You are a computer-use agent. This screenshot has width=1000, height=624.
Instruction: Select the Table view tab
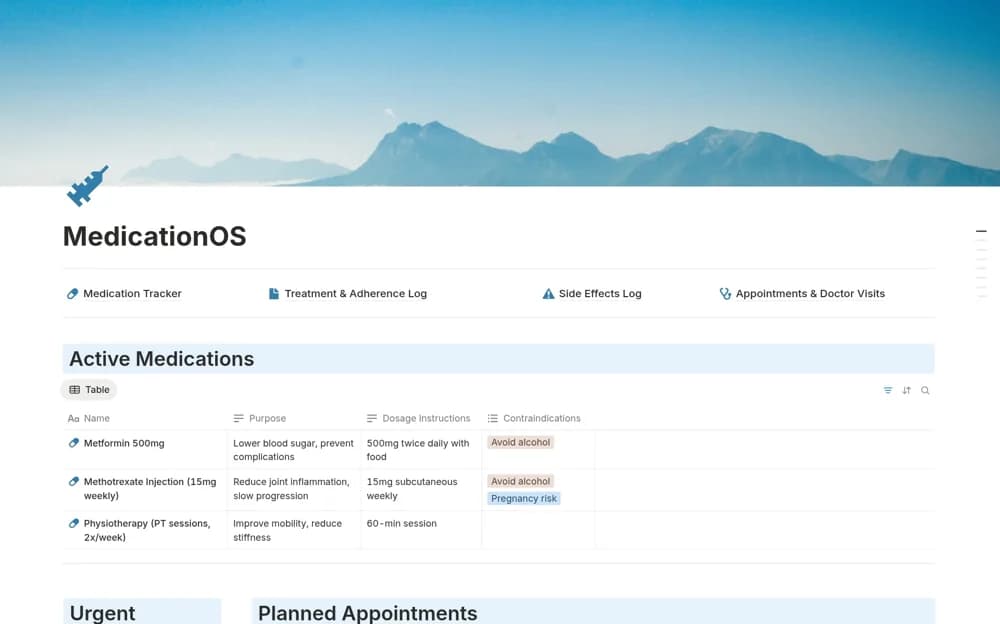point(89,390)
